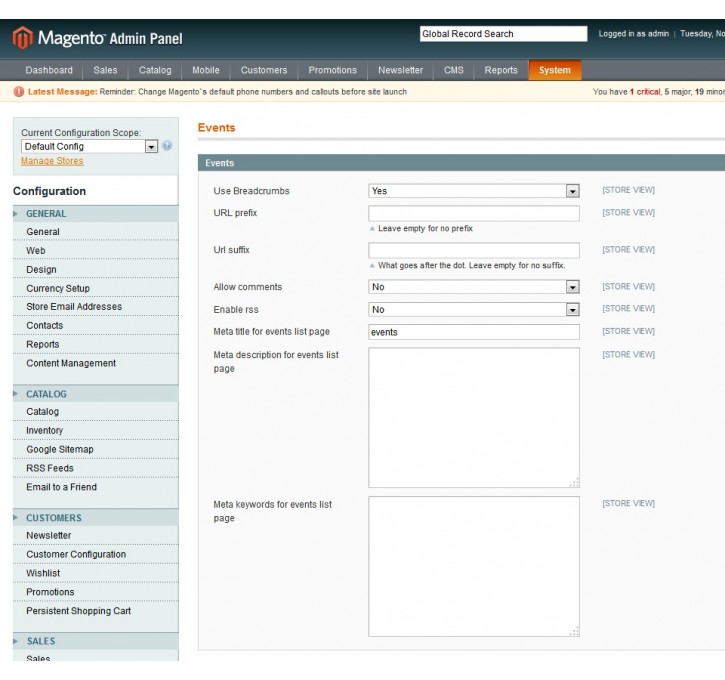Open the Enable rss dropdown
The image size is (725, 680).
(x=474, y=309)
